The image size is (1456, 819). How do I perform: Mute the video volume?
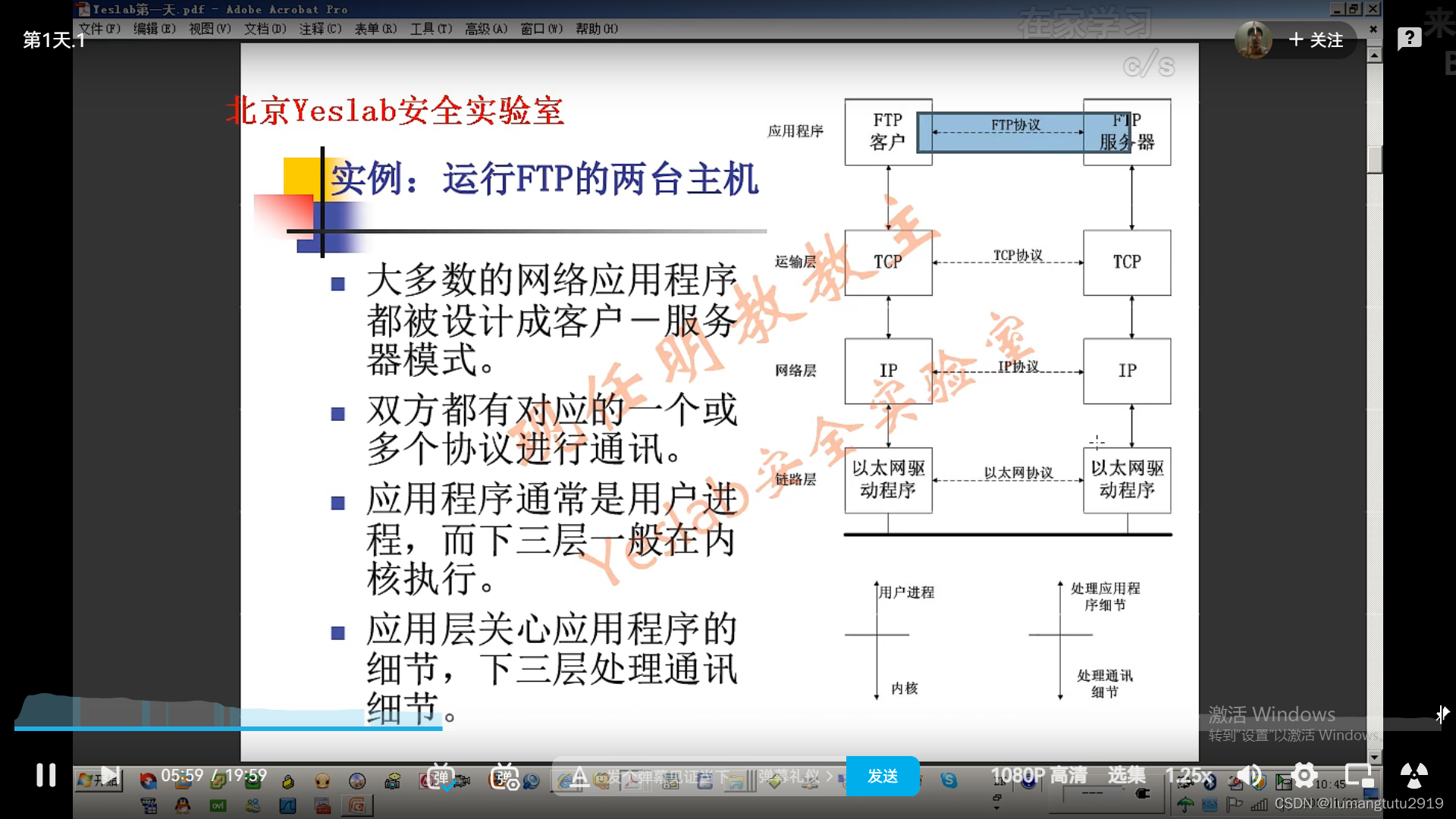point(1249,775)
